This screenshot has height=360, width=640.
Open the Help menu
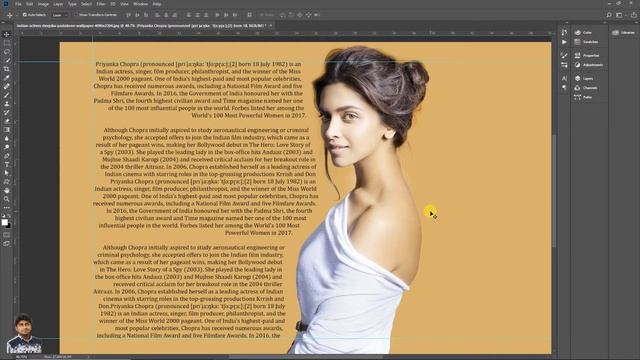[x=157, y=4]
